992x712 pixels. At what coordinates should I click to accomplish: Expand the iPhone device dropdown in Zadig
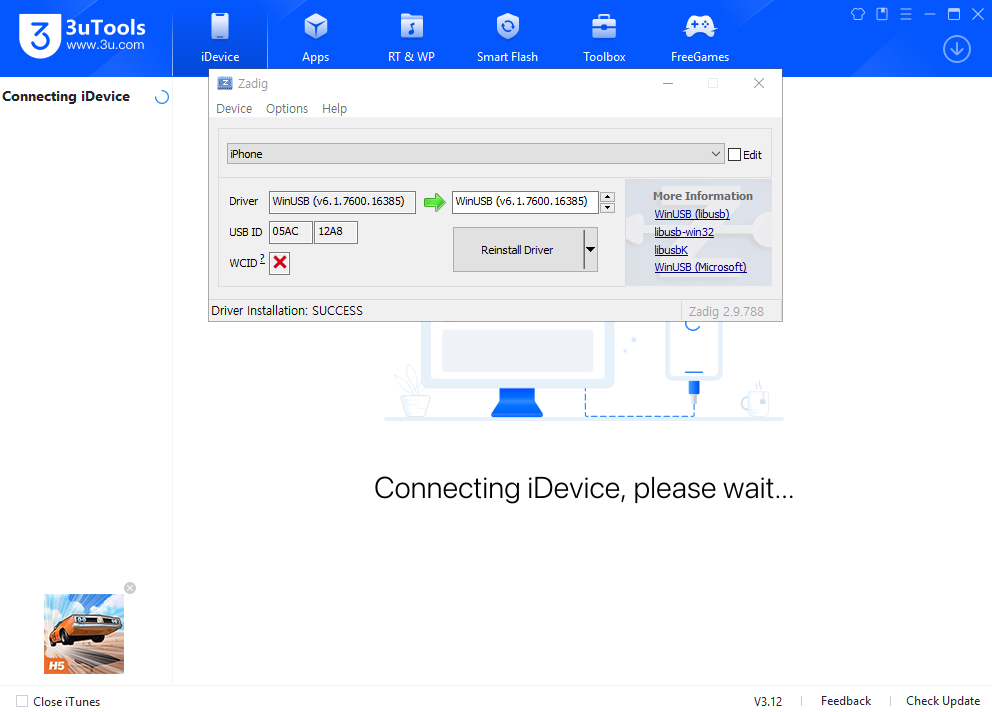476,154
